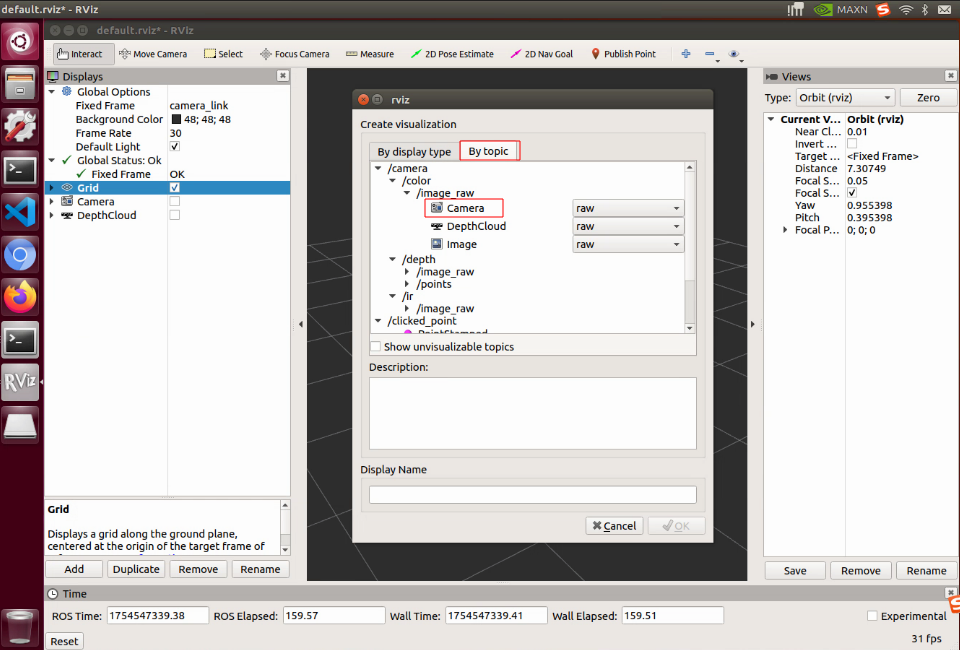Activate Focus Camera tool
The width and height of the screenshot is (960, 650).
pyautogui.click(x=295, y=54)
